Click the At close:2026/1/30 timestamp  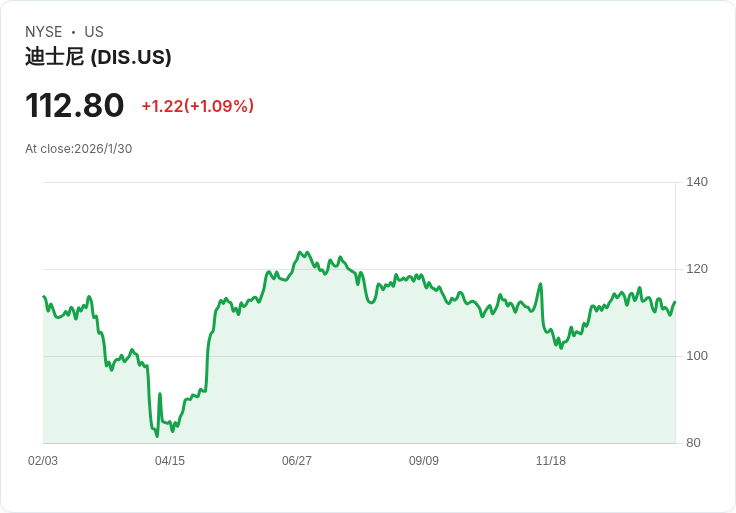click(78, 149)
